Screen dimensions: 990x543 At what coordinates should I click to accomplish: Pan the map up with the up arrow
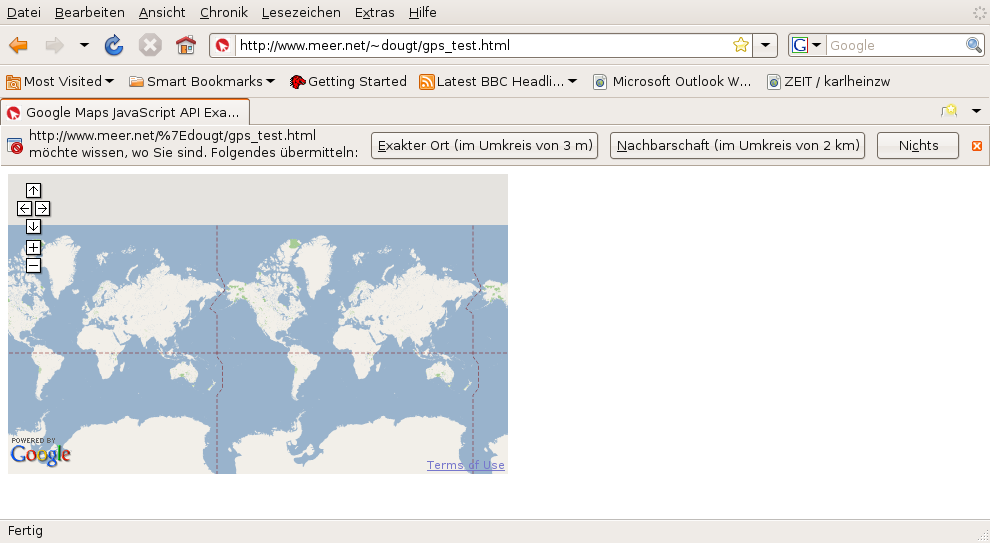coord(33,191)
